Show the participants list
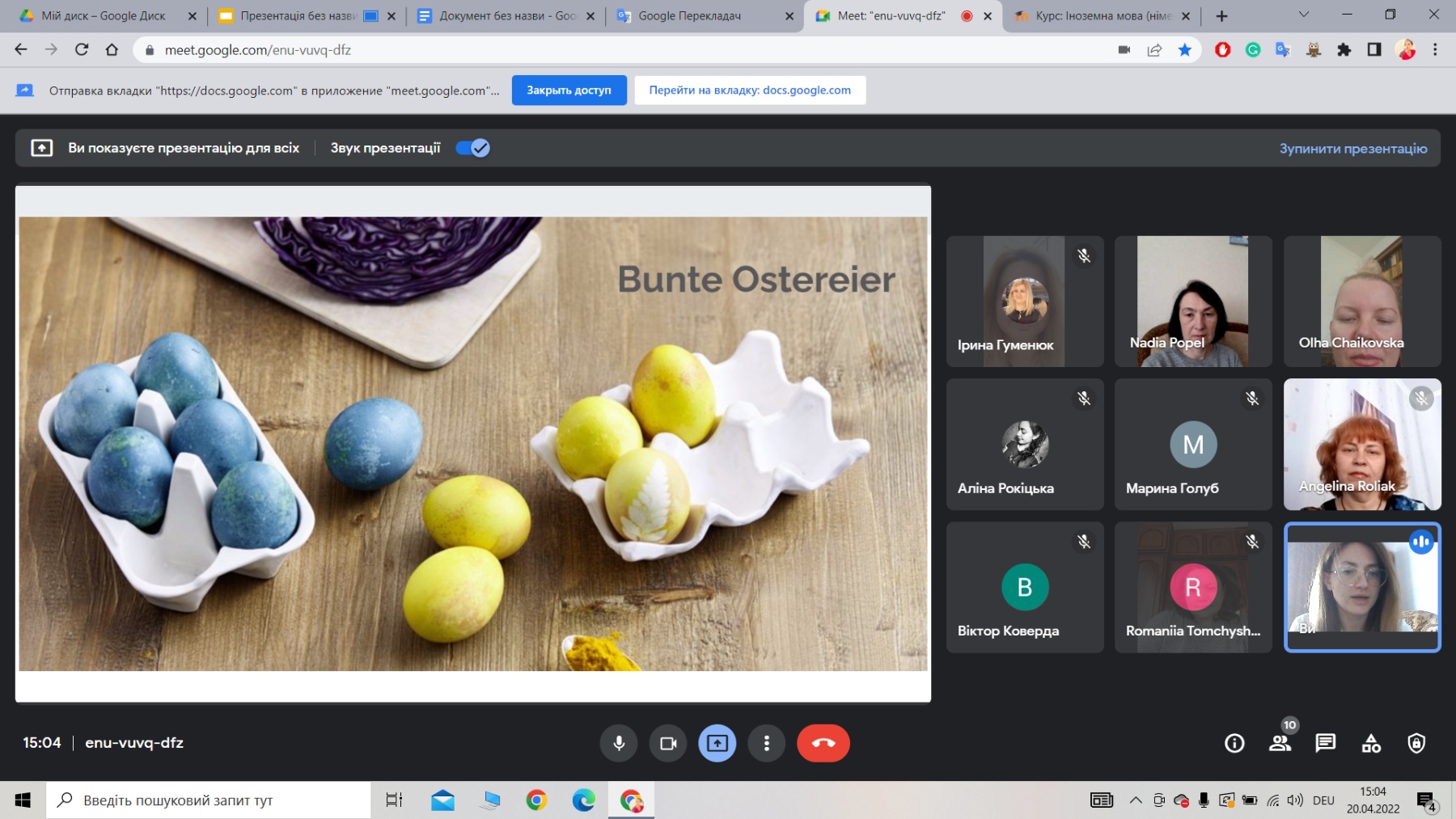The width and height of the screenshot is (1456, 819). 1280,743
